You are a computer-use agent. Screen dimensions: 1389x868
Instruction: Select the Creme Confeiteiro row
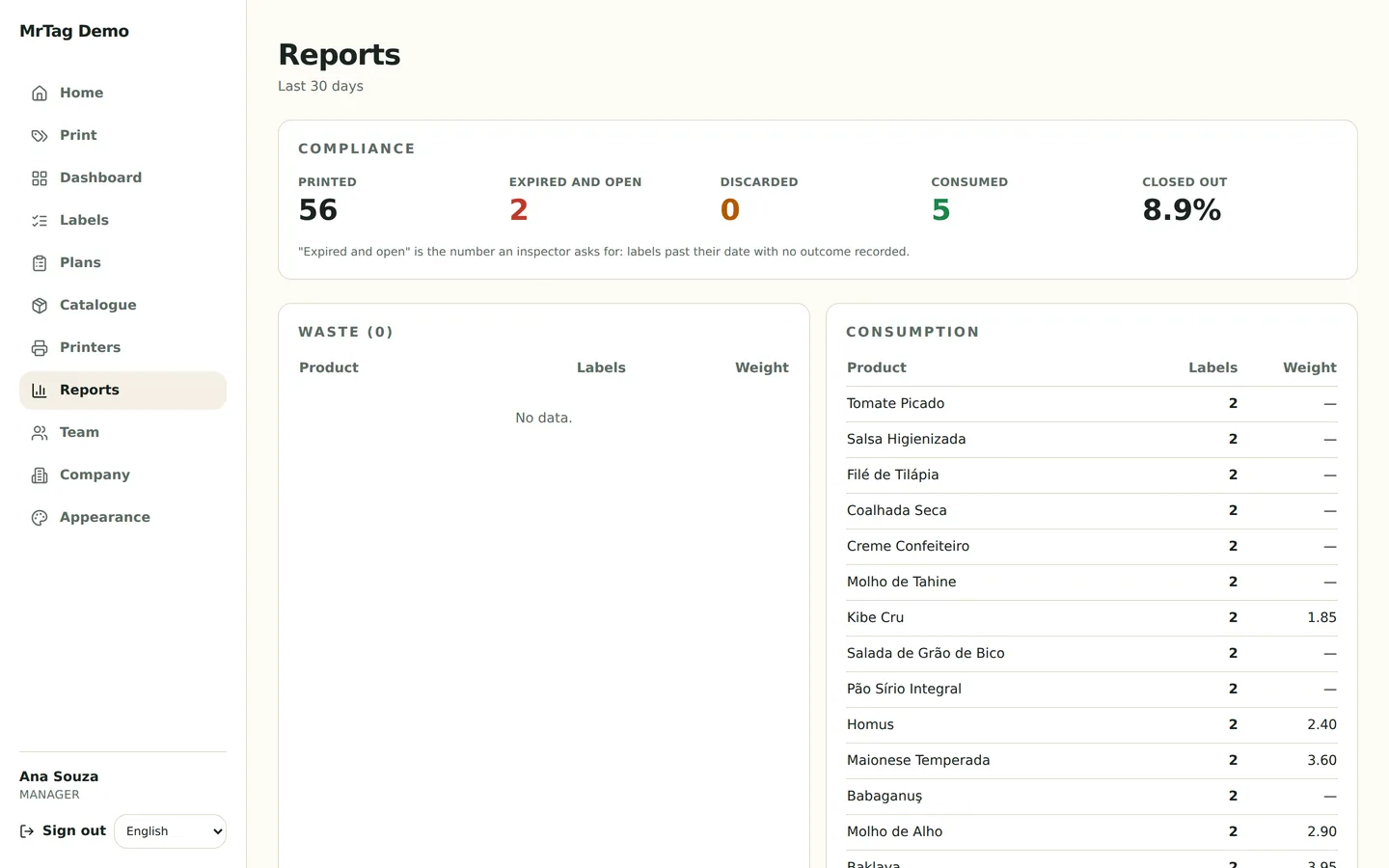1092,546
